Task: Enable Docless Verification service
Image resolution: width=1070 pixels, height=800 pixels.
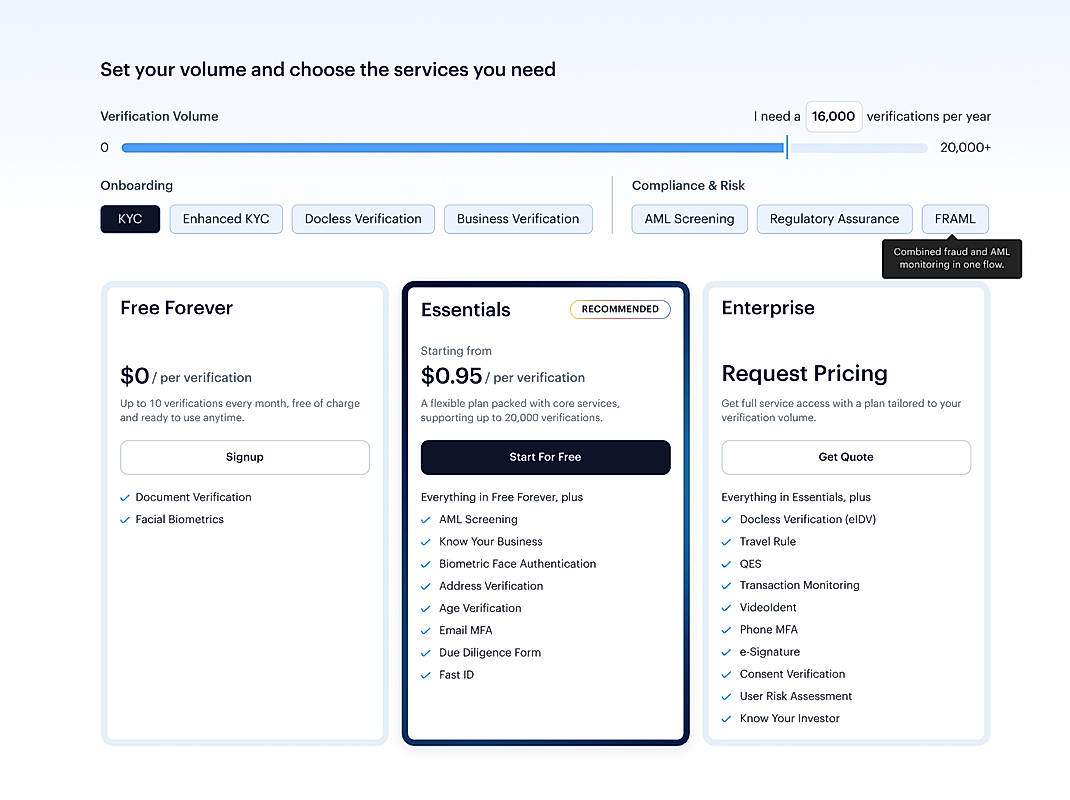Action: point(363,219)
